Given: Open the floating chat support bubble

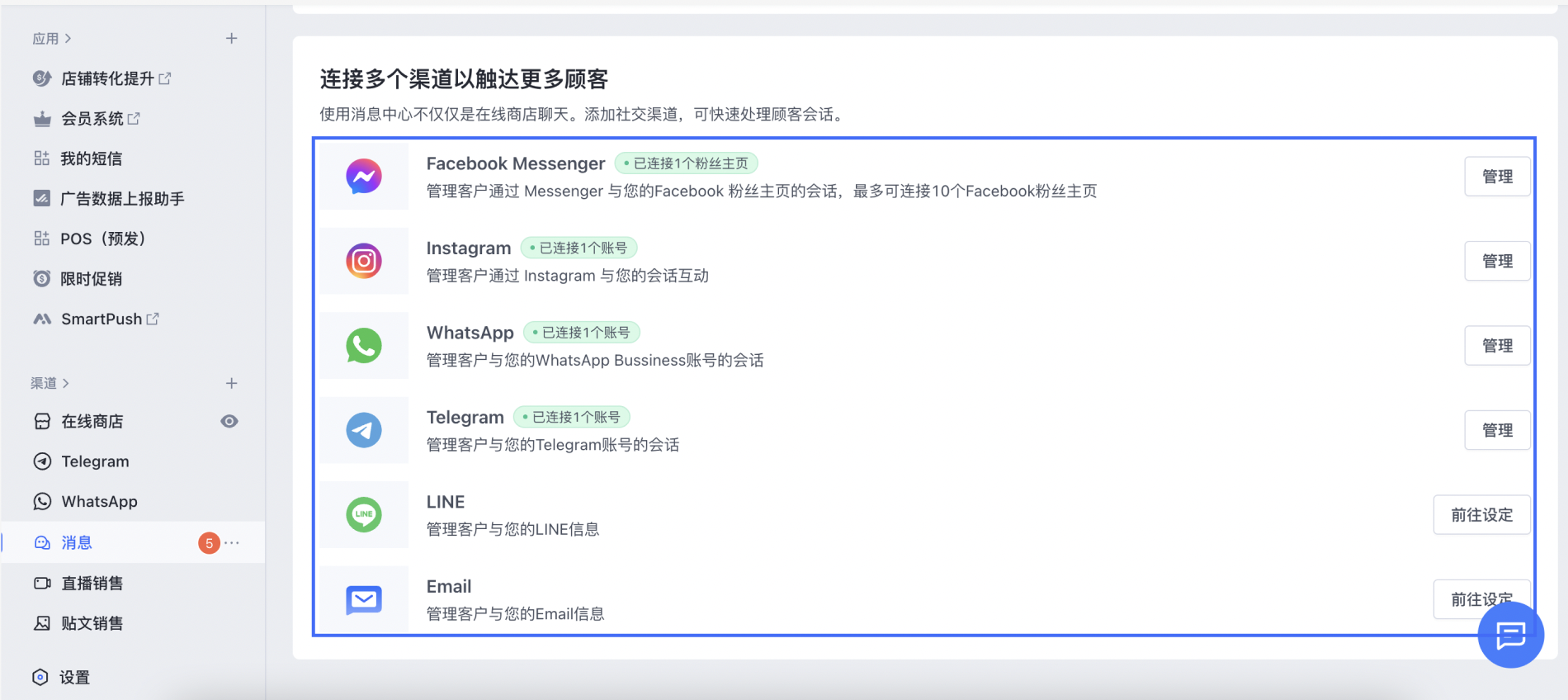Looking at the screenshot, I should 1510,635.
